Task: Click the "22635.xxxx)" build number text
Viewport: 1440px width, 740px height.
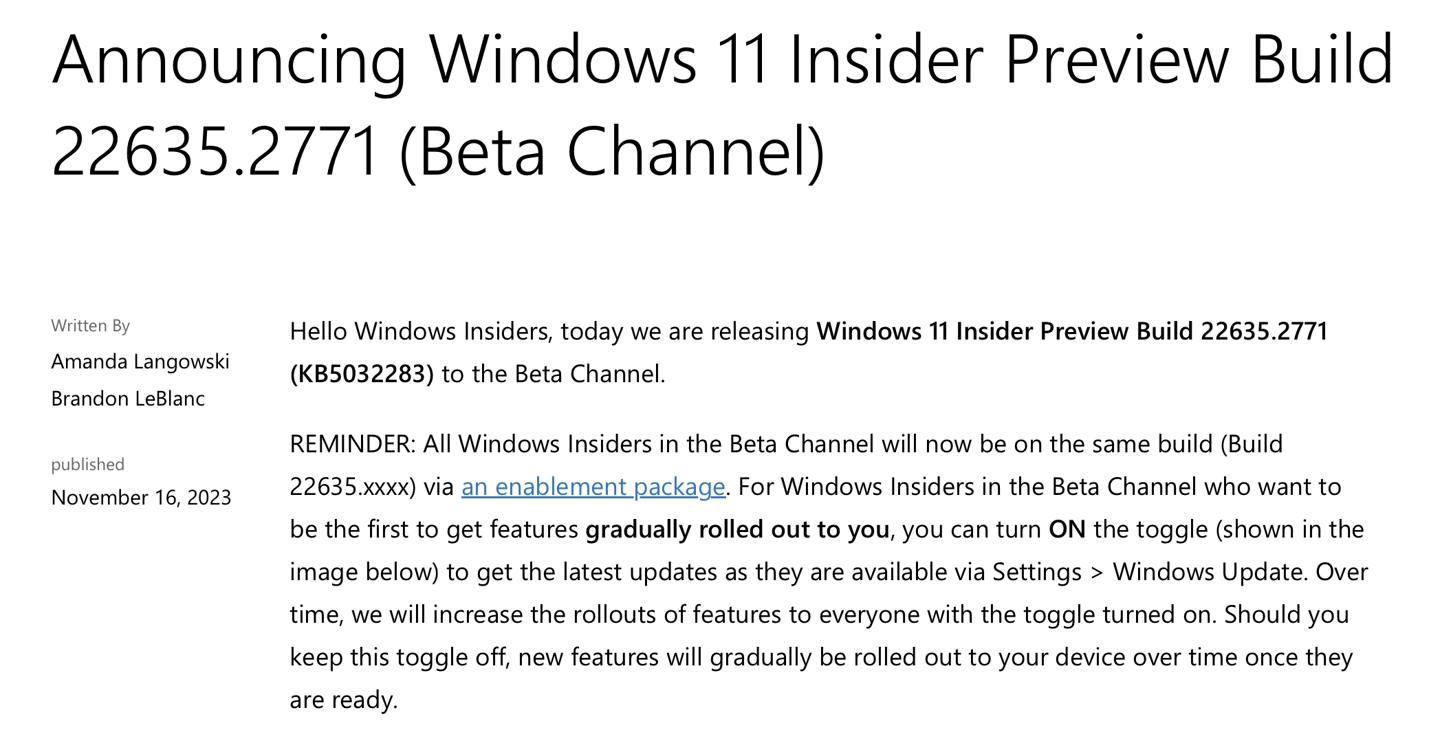Action: (353, 487)
